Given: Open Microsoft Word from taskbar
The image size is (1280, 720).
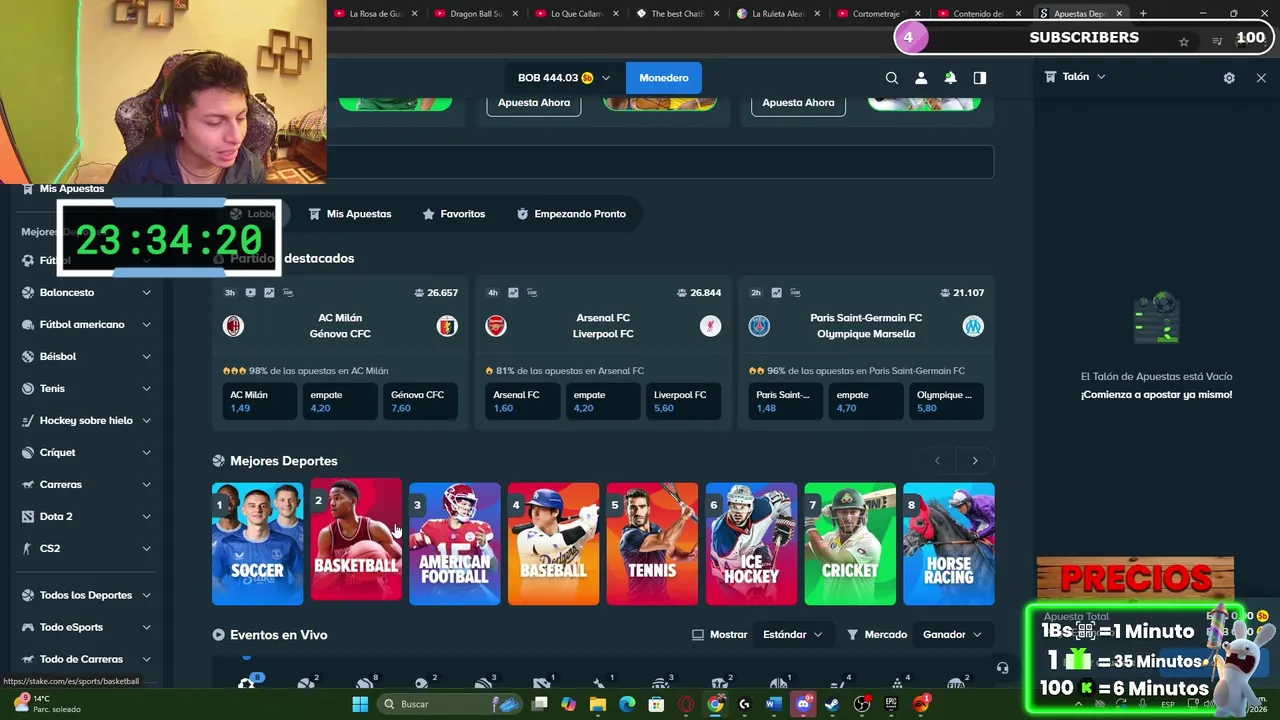Looking at the screenshot, I should 773,704.
